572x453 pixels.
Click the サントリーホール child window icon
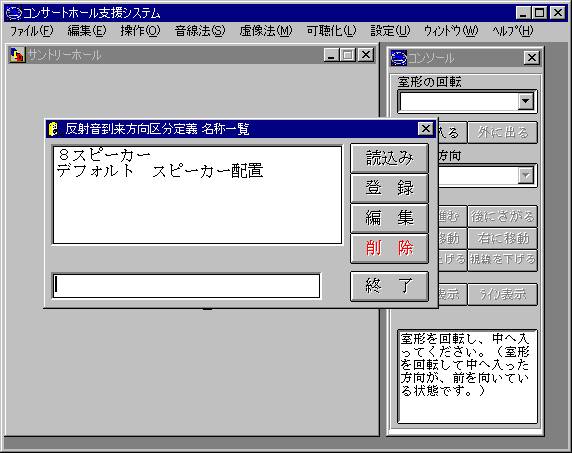coord(17,55)
